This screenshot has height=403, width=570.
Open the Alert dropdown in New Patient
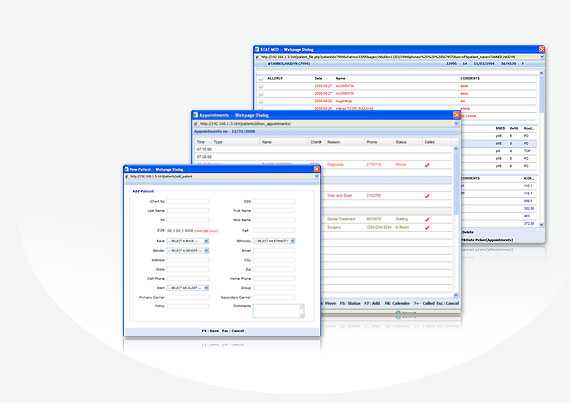click(x=188, y=288)
